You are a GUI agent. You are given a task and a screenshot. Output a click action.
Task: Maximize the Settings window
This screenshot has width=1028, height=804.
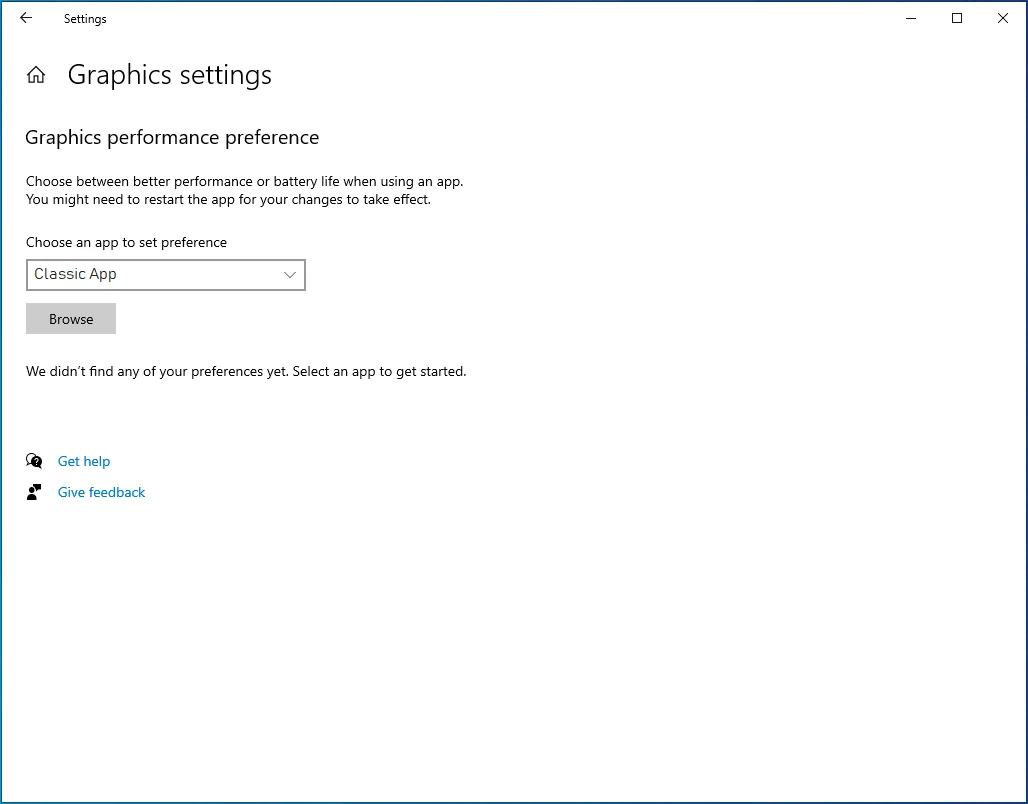957,18
